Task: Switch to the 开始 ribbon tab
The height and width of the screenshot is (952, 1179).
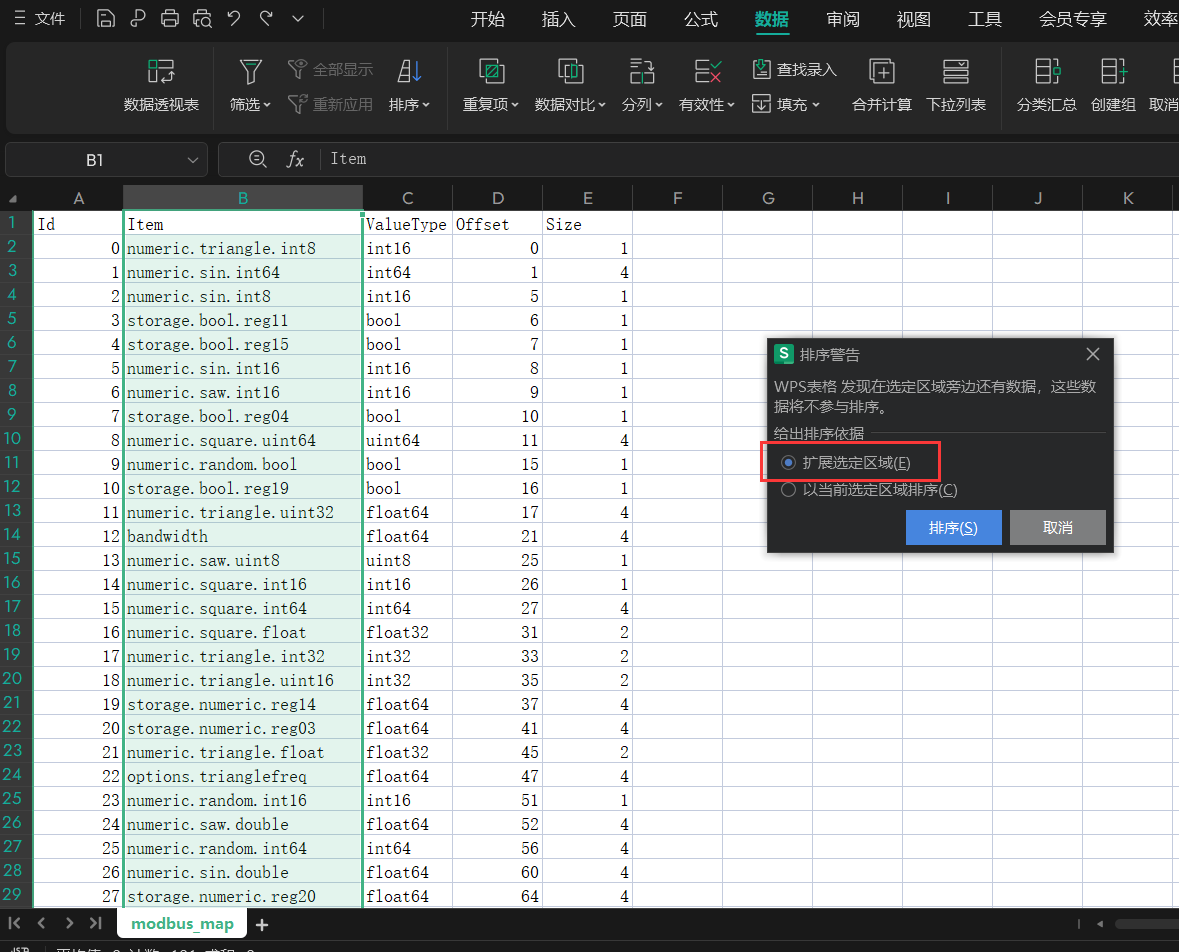Action: tap(487, 19)
